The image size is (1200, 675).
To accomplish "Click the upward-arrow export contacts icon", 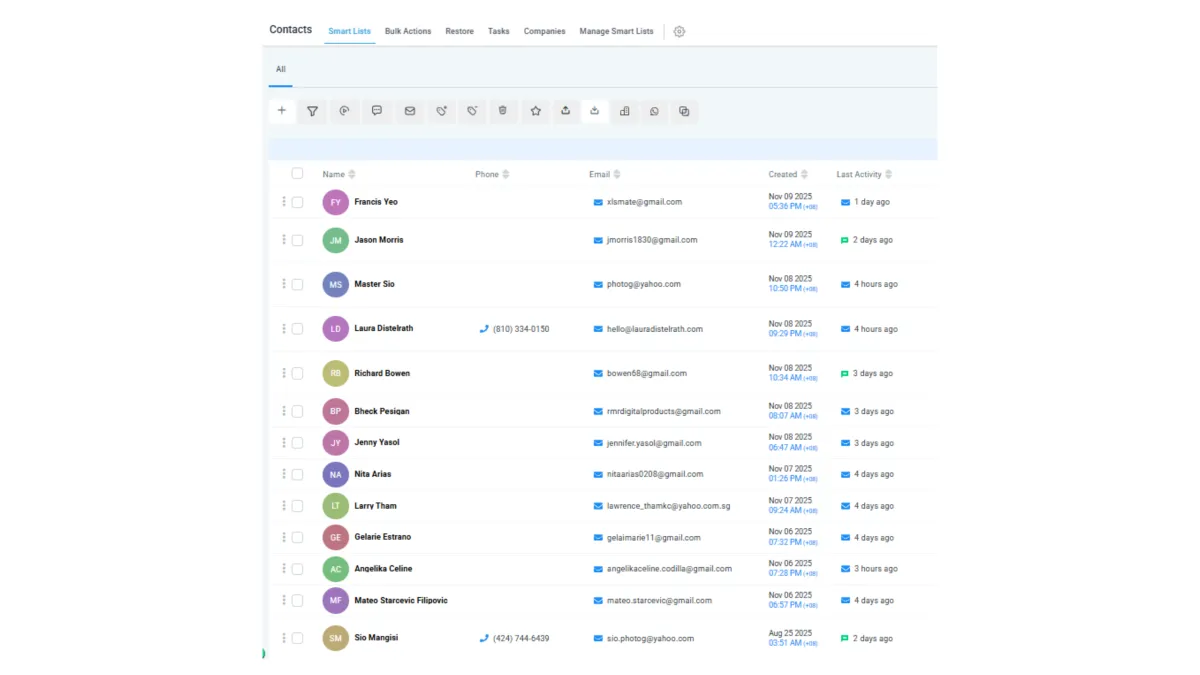I will (x=565, y=111).
